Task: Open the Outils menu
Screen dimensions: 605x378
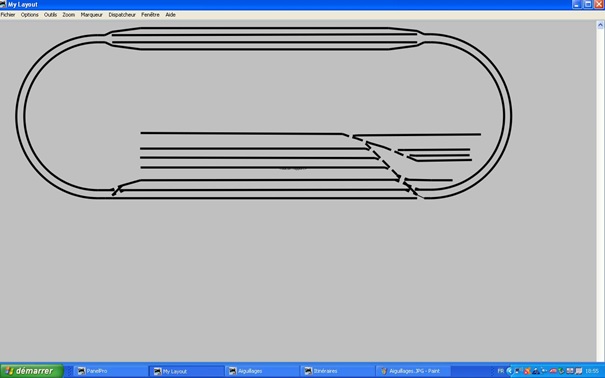Action: pos(50,15)
